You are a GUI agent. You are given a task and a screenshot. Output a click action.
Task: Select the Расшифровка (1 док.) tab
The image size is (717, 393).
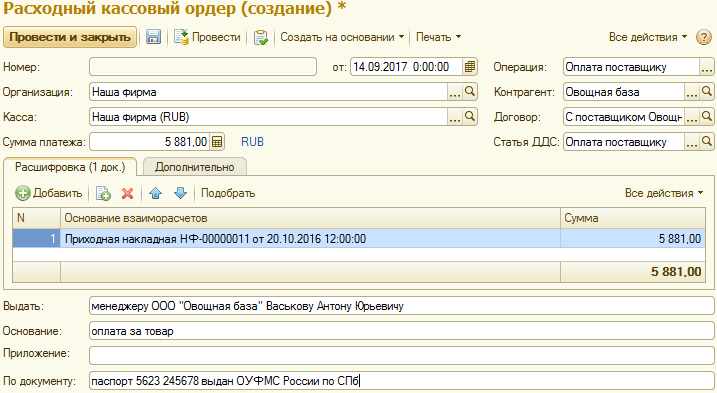pos(70,167)
